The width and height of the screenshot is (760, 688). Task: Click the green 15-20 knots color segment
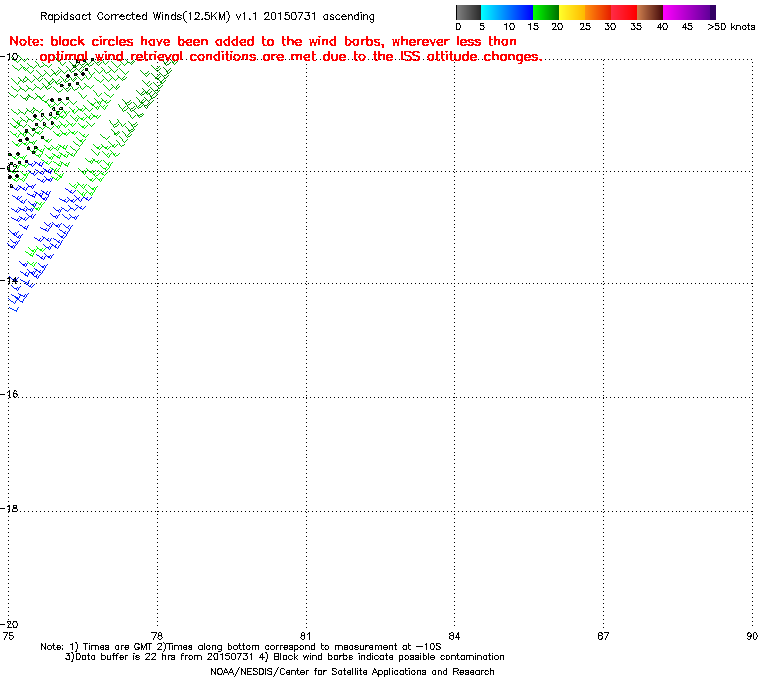tap(546, 12)
